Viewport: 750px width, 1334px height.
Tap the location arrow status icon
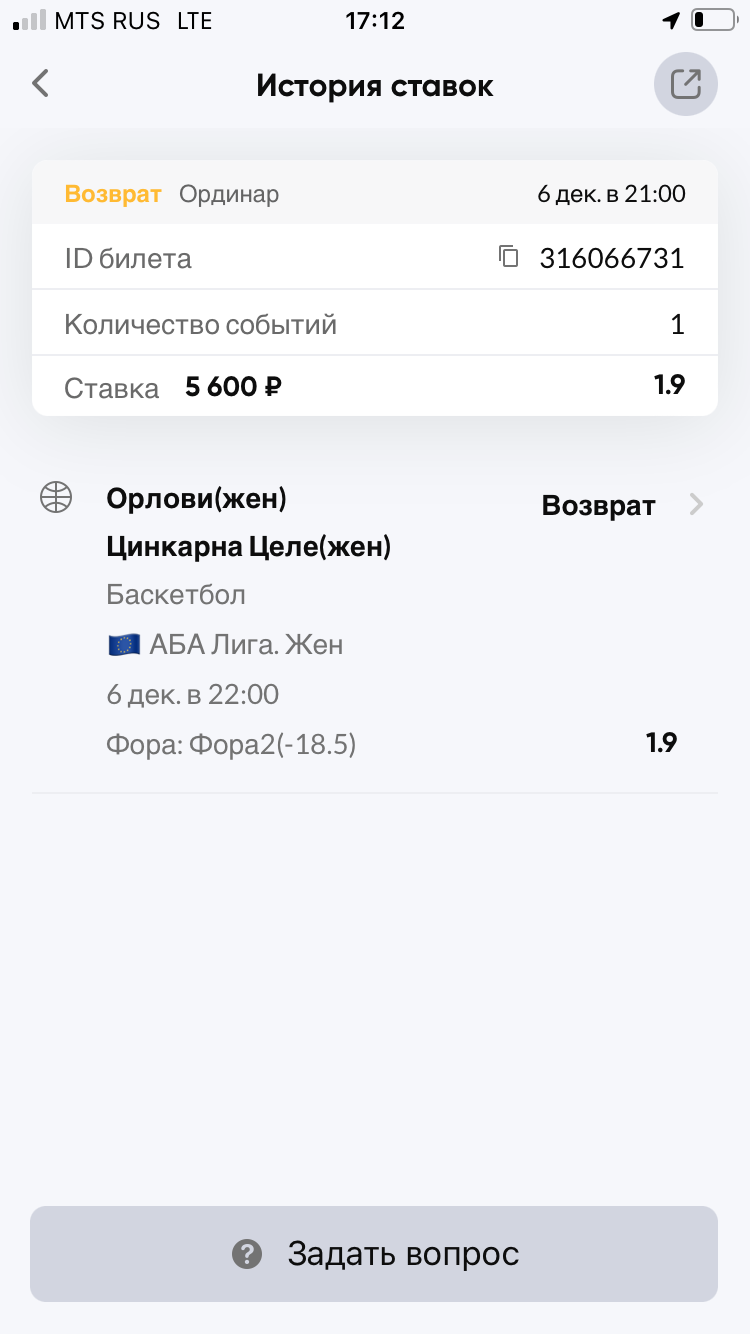point(670,21)
